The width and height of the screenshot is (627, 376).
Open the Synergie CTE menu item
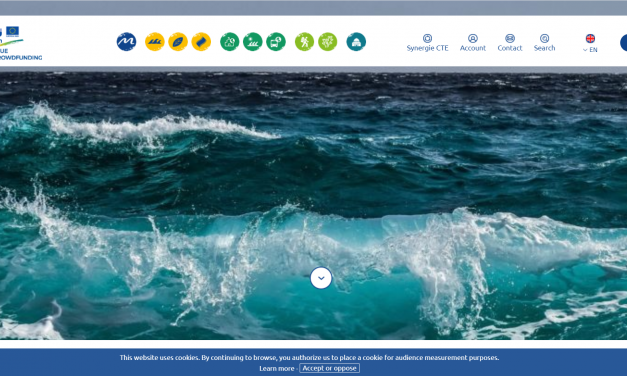(427, 43)
